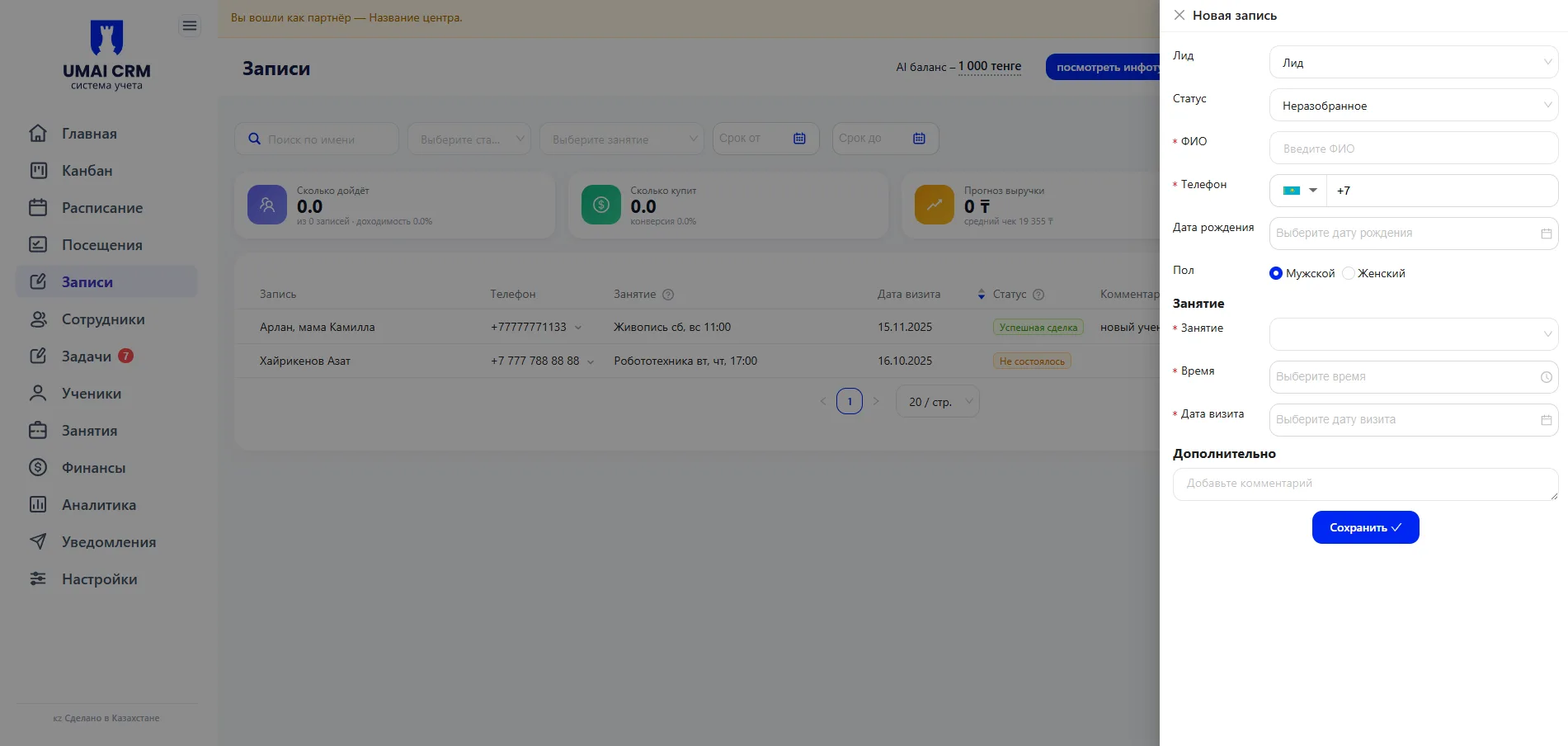The height and width of the screenshot is (746, 1568).
Task: Click the Финансы coin icon
Action: pyautogui.click(x=38, y=467)
